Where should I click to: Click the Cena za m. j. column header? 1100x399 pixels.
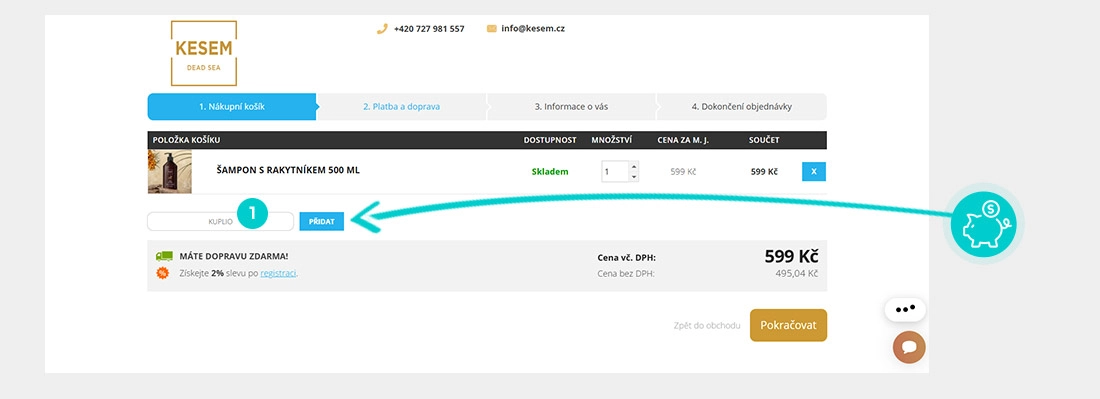coord(683,140)
